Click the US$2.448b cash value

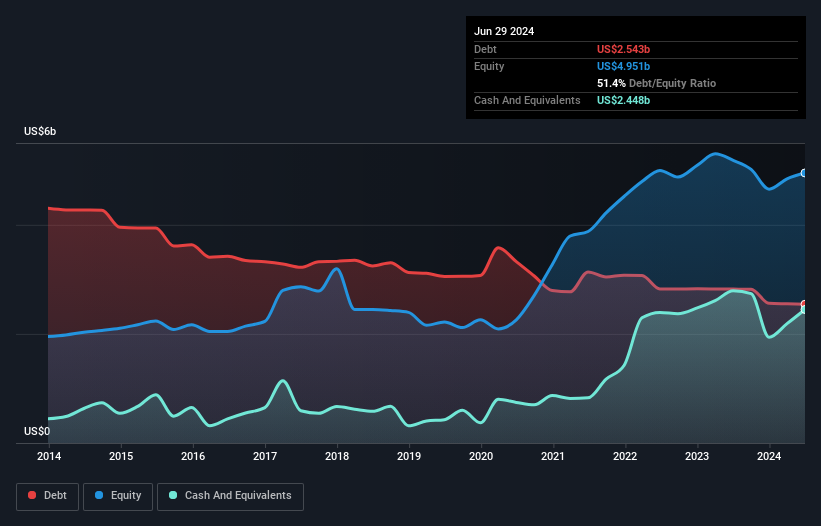[x=623, y=100]
